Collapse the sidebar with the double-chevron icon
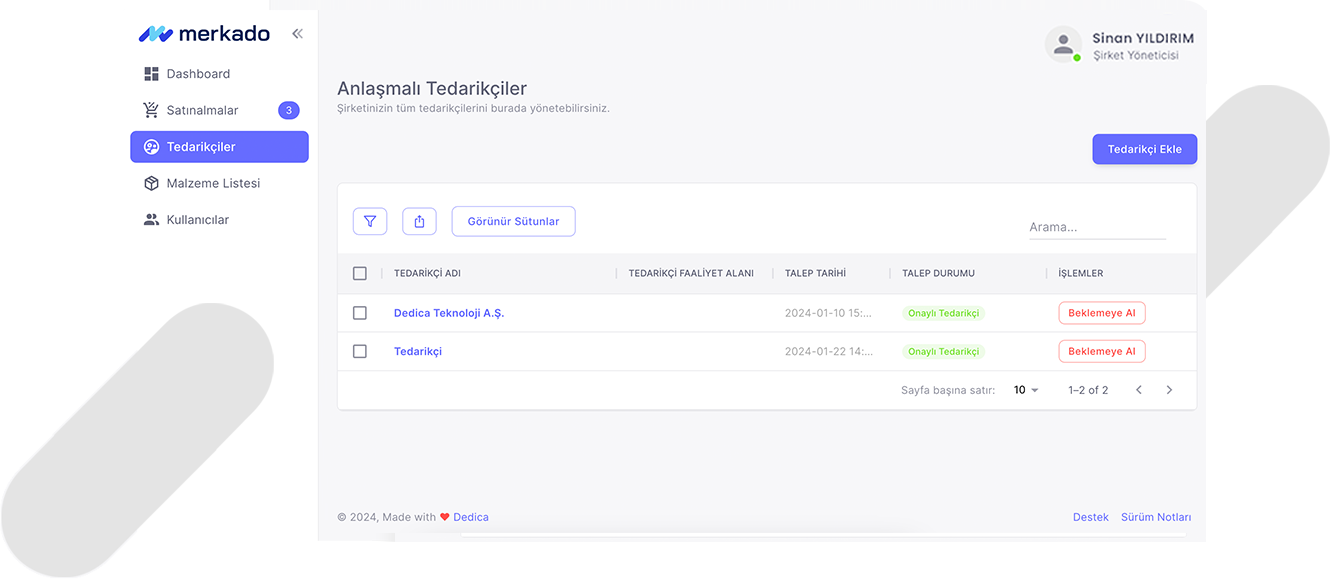The image size is (1330, 579). click(297, 34)
